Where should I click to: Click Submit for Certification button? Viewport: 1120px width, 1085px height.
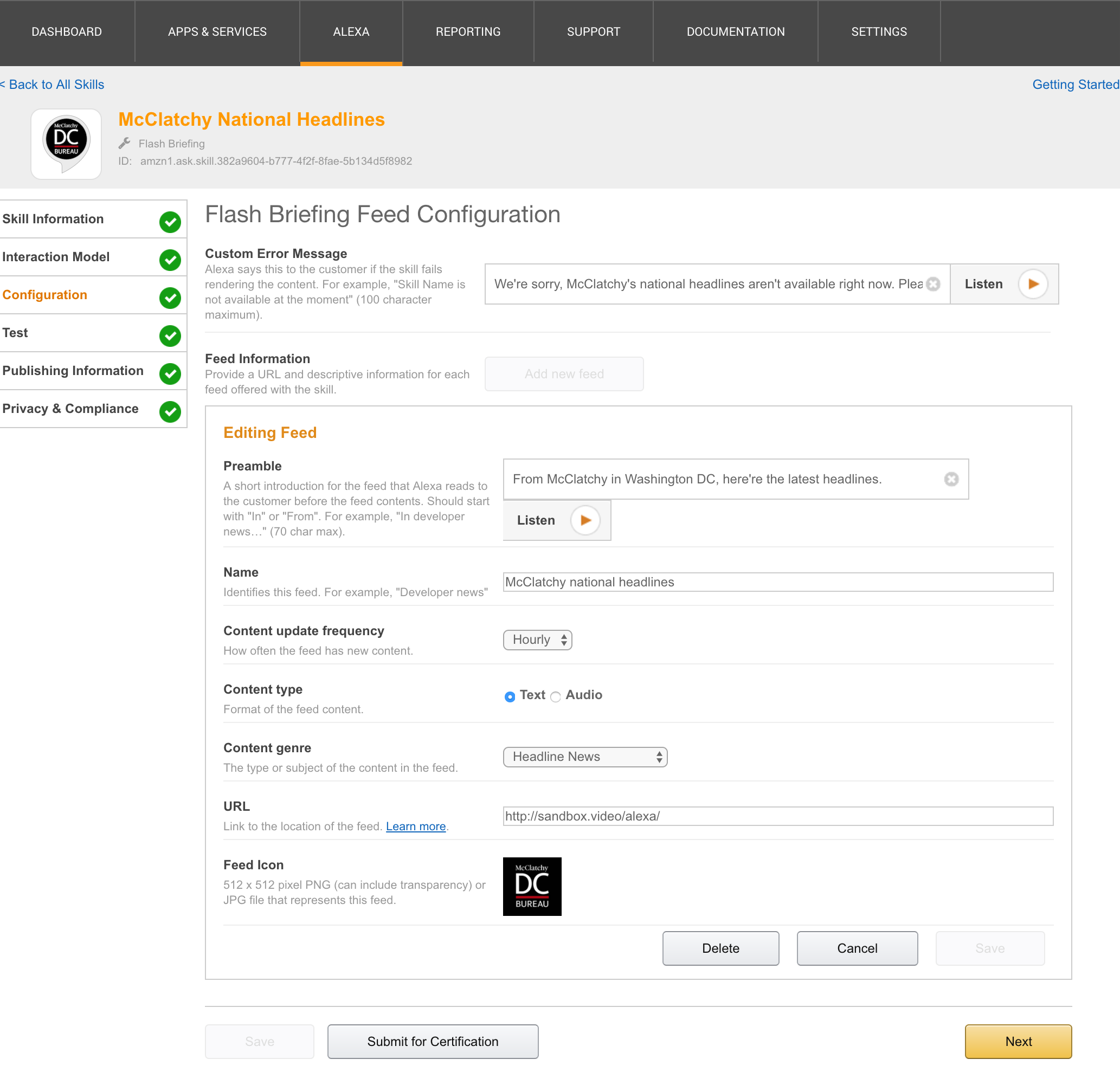433,1041
